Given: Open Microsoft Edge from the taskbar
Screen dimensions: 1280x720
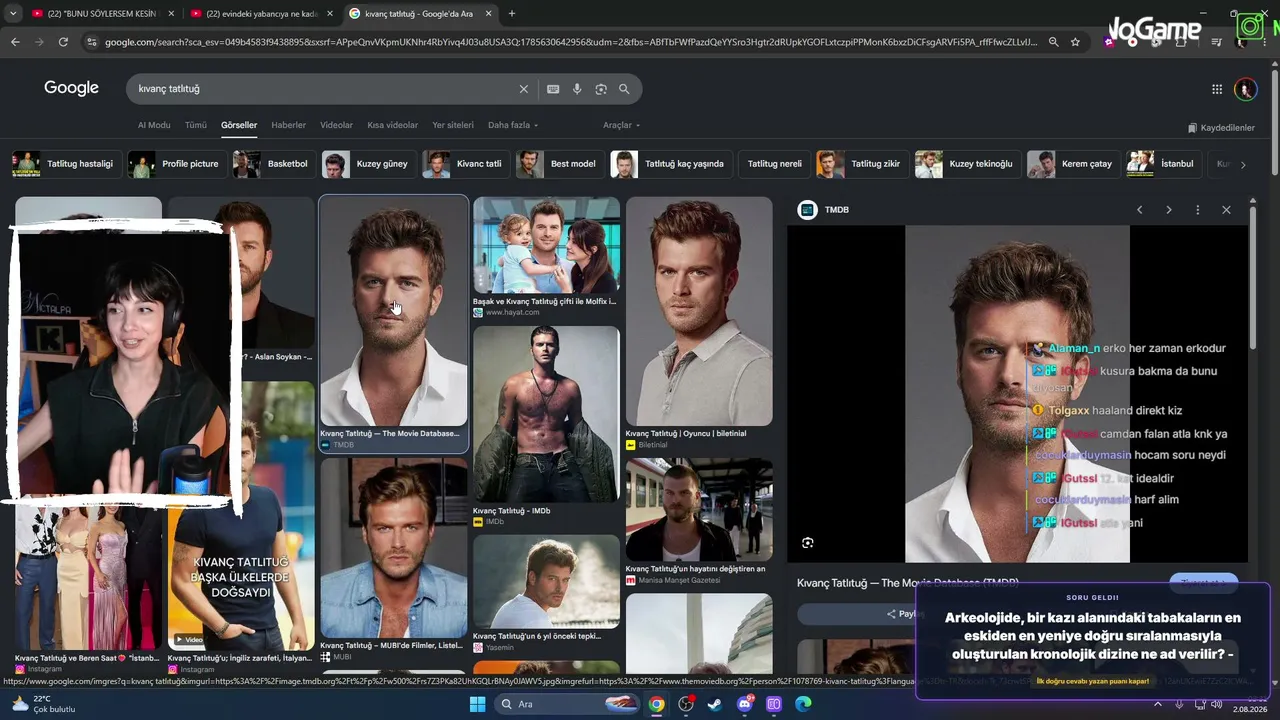Looking at the screenshot, I should [x=804, y=704].
